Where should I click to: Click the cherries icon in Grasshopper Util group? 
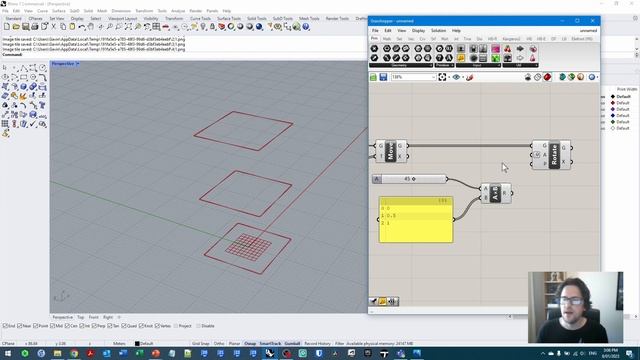click(507, 49)
